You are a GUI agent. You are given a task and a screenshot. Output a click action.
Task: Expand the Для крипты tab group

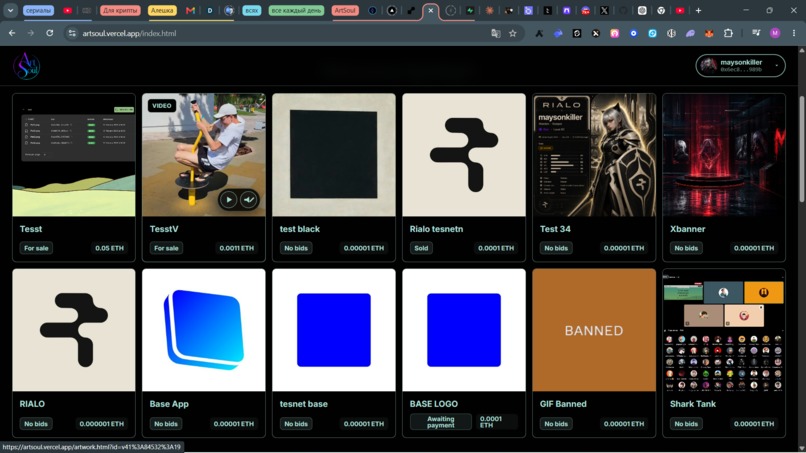click(x=120, y=10)
